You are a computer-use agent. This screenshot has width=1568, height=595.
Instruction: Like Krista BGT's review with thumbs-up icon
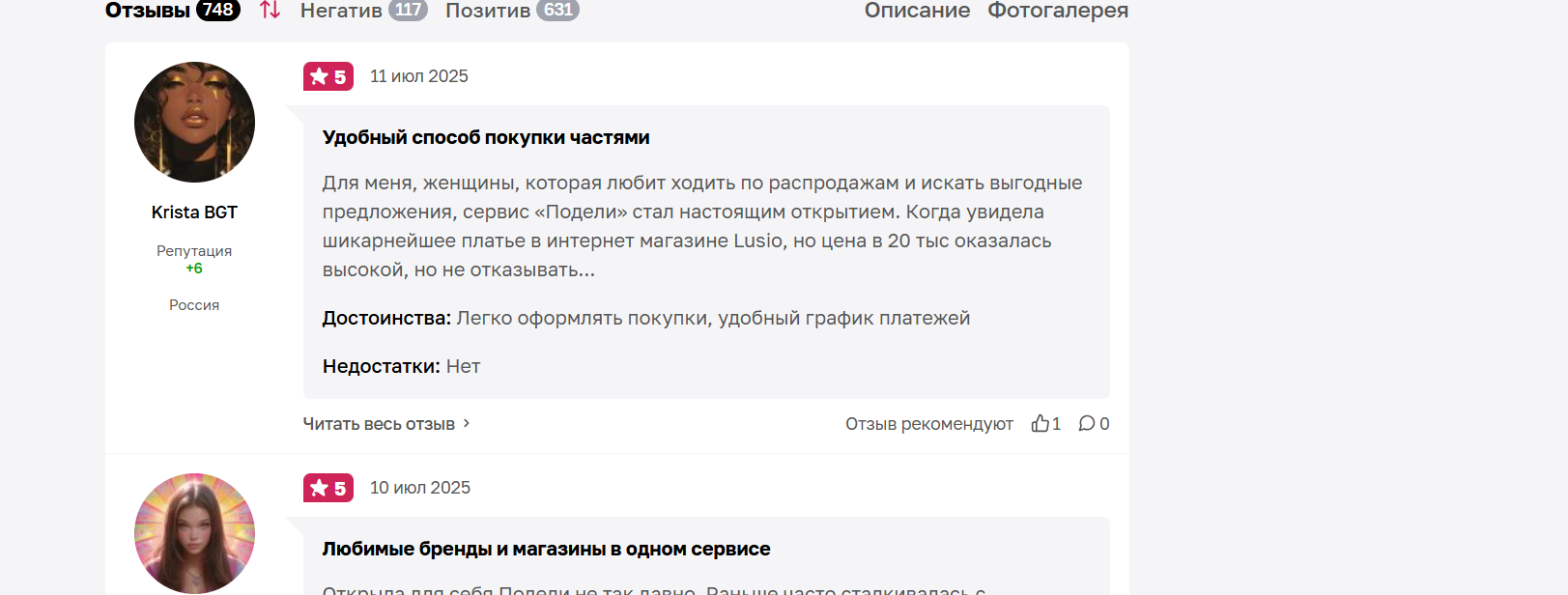[1040, 423]
